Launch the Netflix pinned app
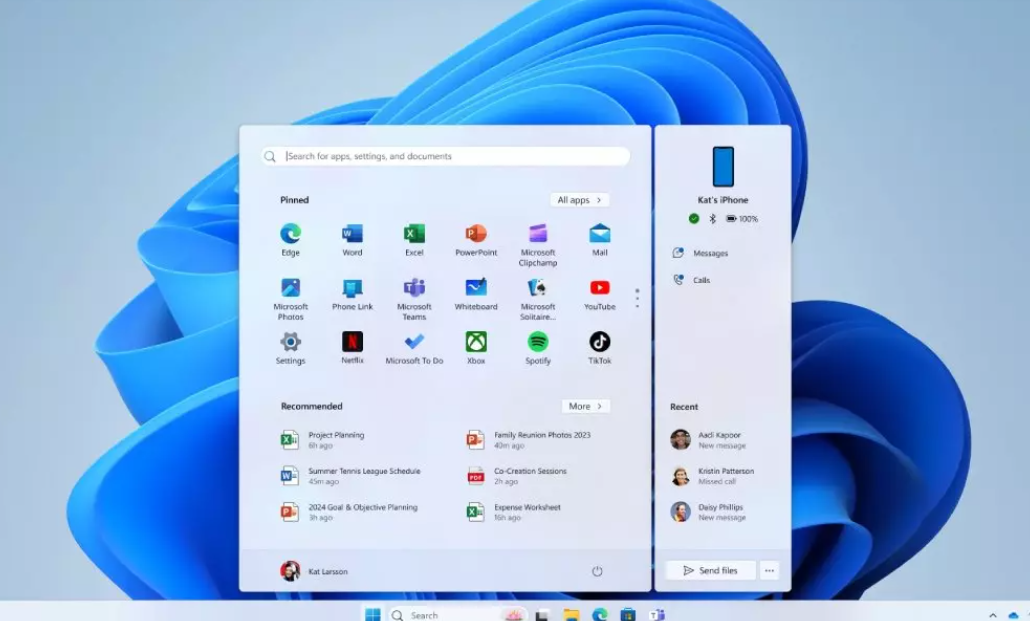 coord(352,342)
